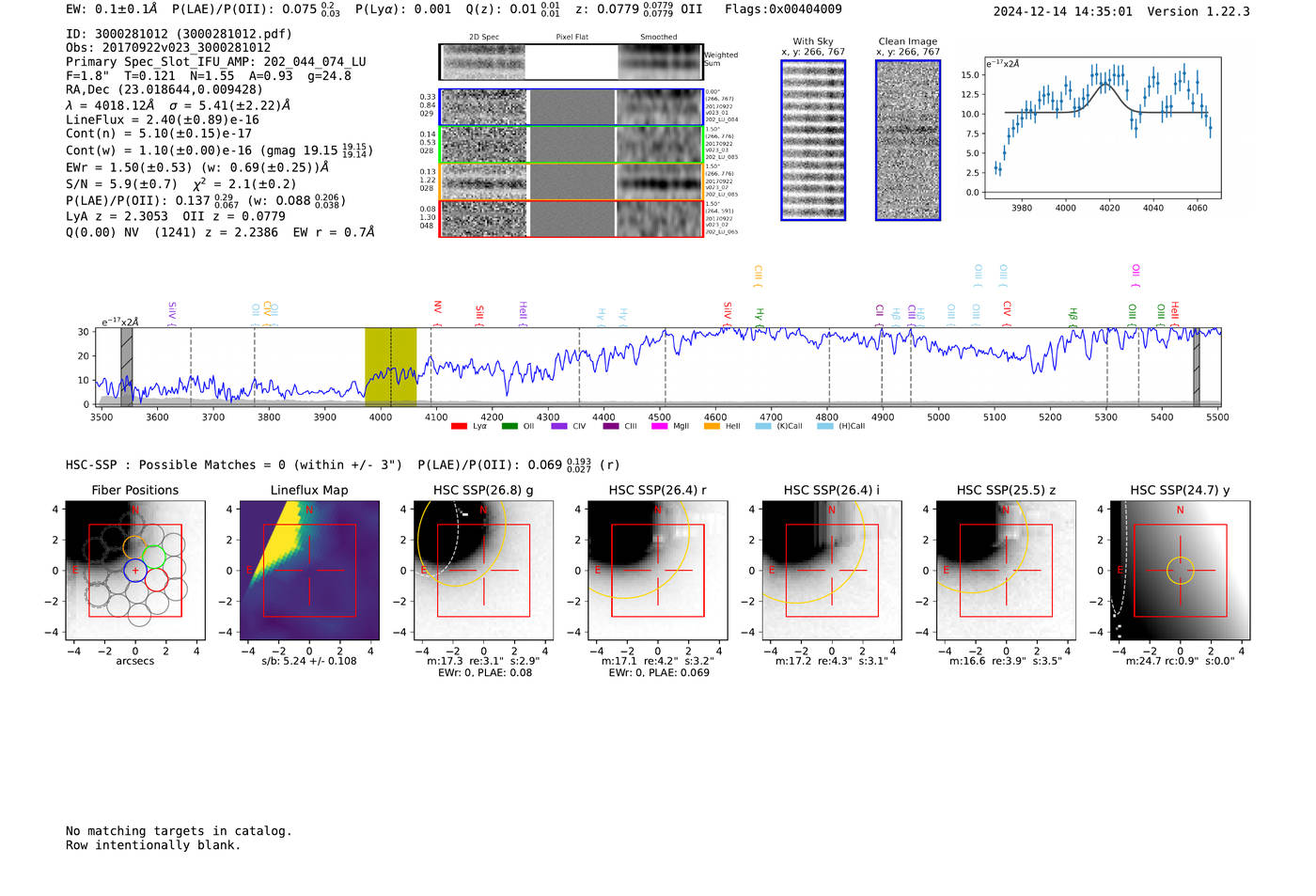Open the HSC SSP(26.4) i image
Viewport: 1316px width, 896px height.
[x=832, y=571]
